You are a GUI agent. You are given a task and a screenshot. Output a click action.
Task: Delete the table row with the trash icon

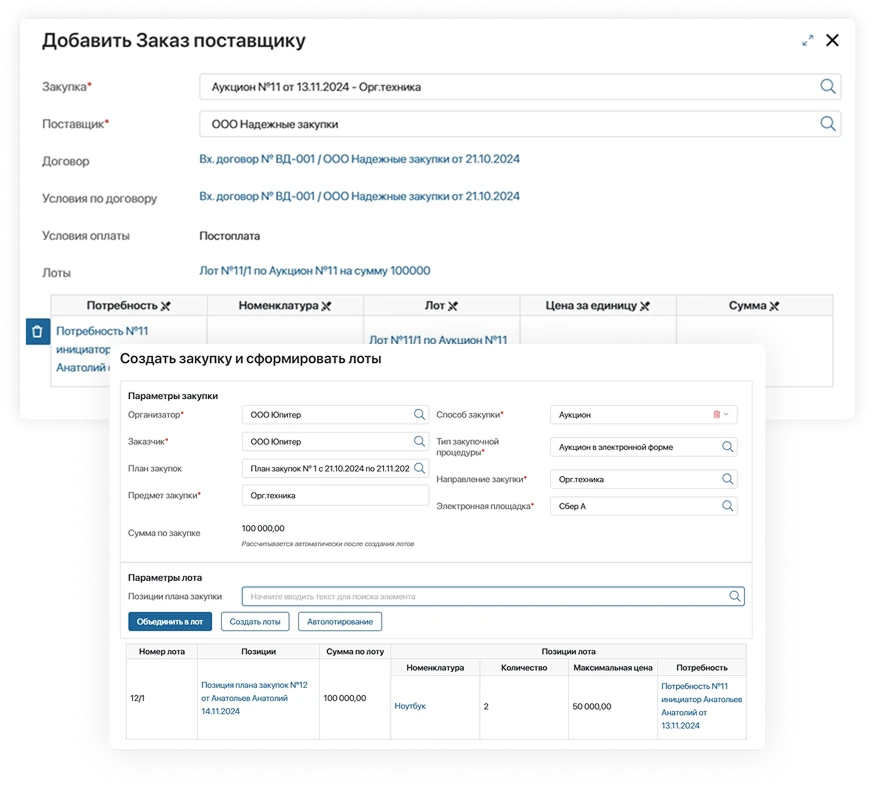pyautogui.click(x=37, y=331)
